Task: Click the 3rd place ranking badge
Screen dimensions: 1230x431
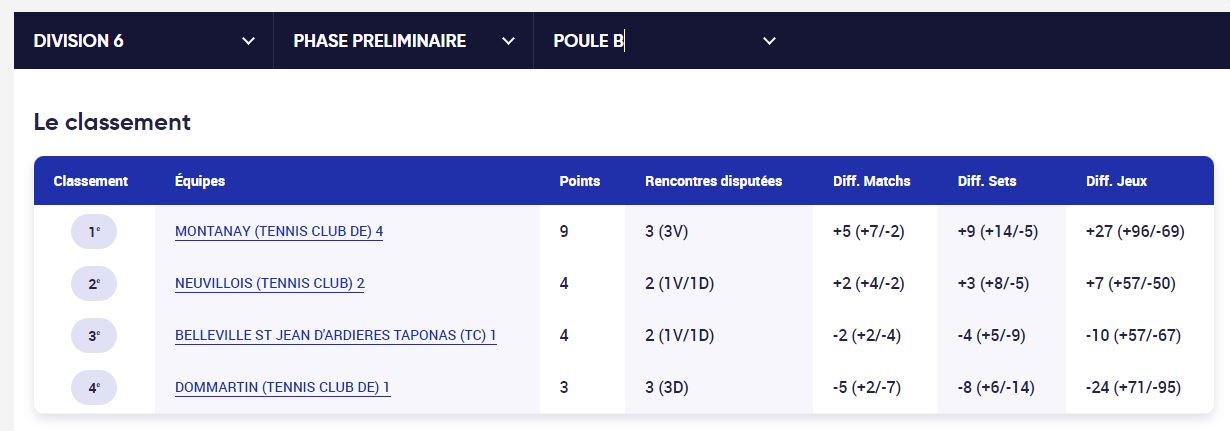Action: [94, 336]
